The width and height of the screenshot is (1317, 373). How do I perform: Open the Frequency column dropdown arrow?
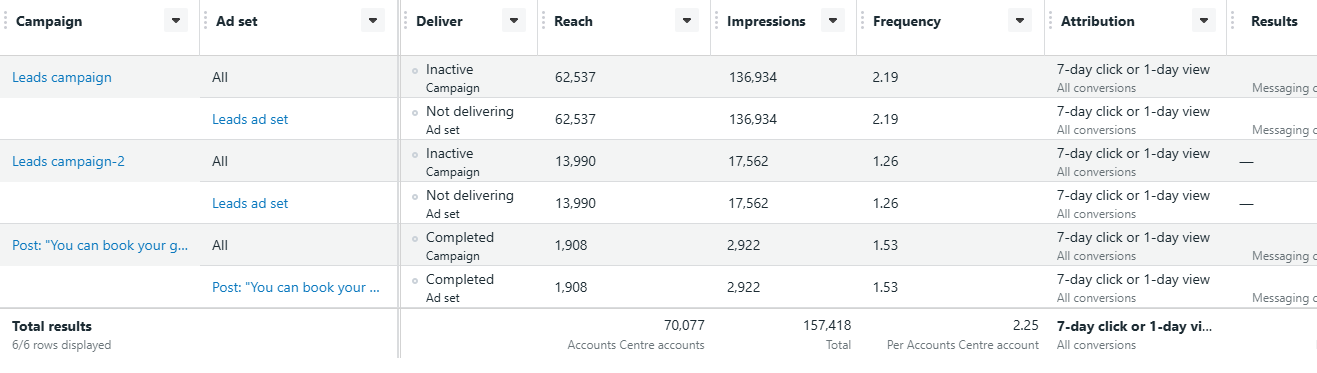tap(1019, 21)
